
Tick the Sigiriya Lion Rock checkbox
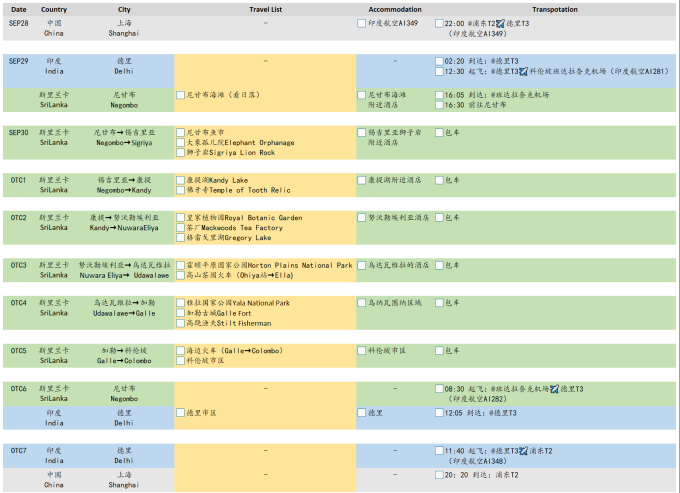[x=180, y=152]
